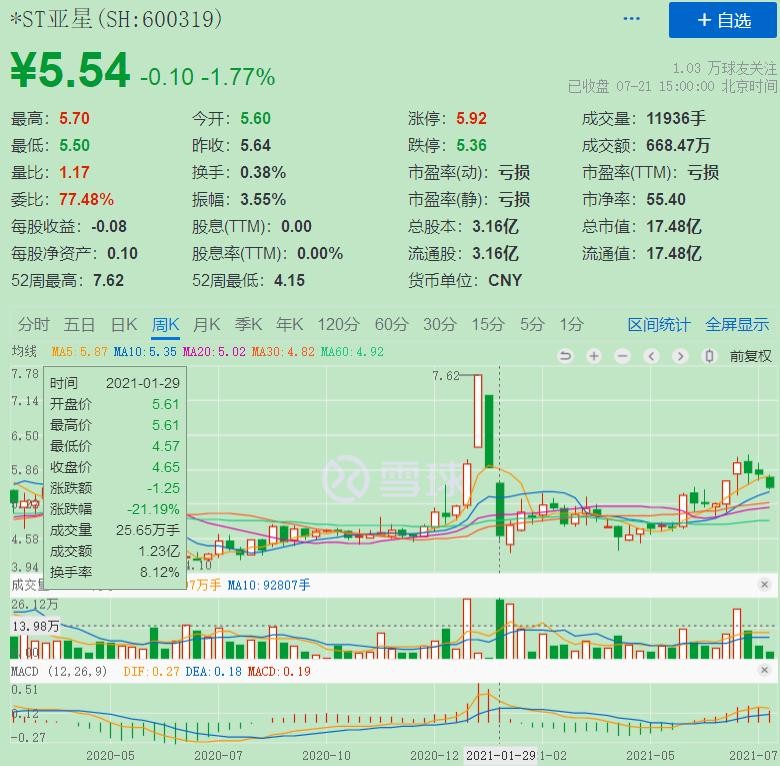
Task: Click the 52周最高 value 7.62
Action: (x=108, y=281)
